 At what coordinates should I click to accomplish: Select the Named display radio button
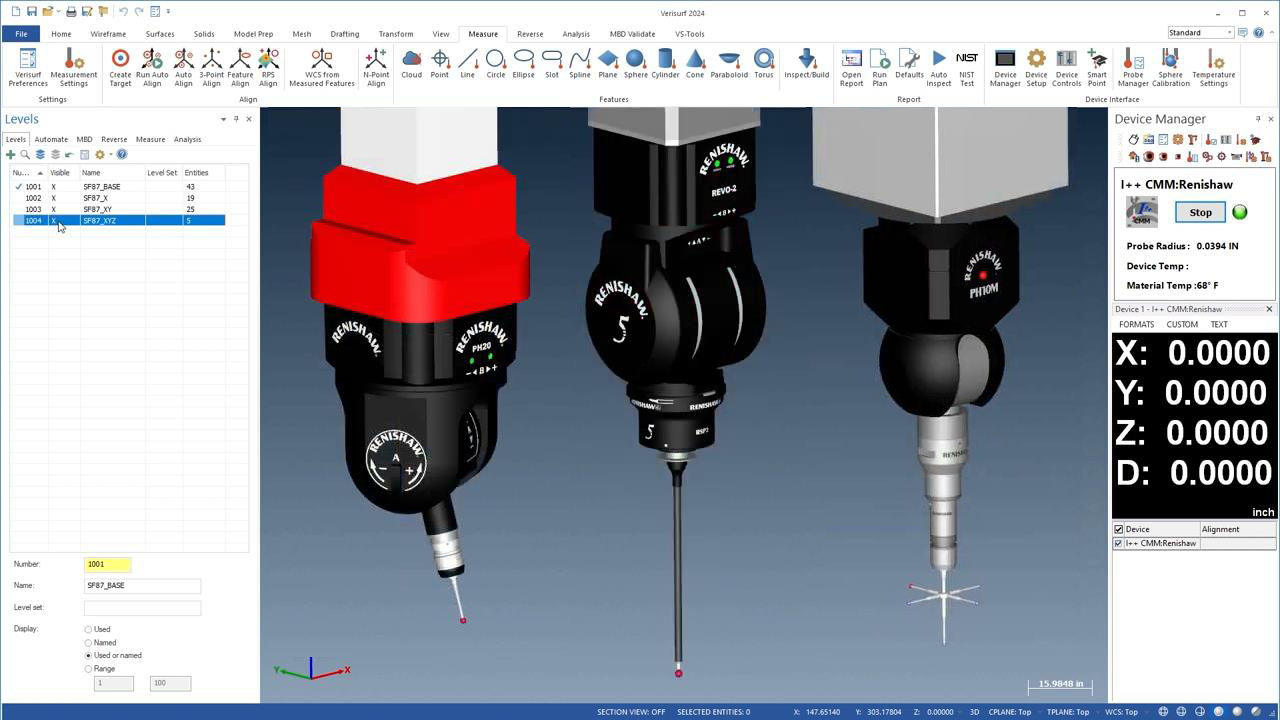(x=88, y=642)
